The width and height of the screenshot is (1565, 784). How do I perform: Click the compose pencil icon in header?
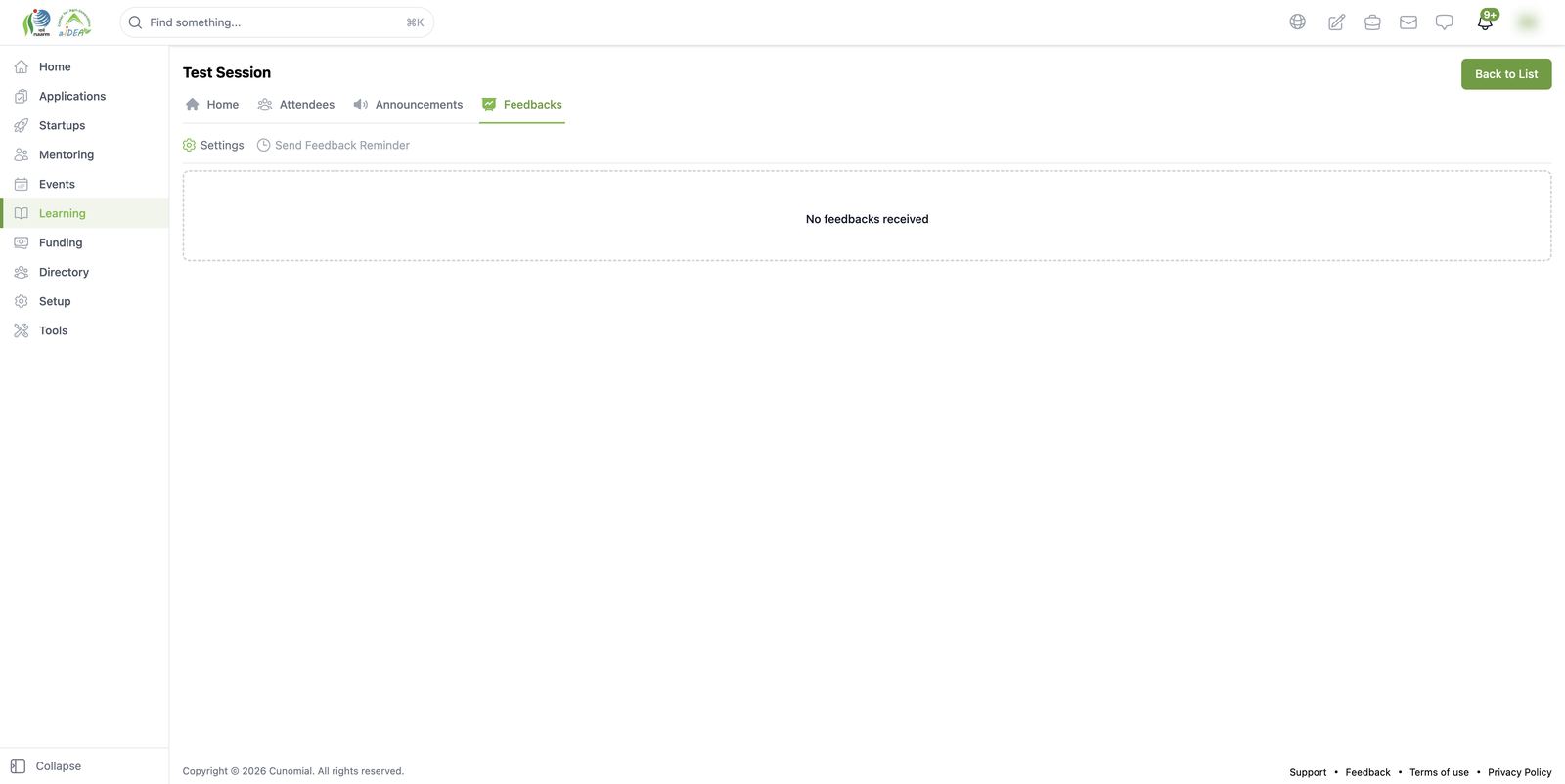[x=1336, y=22]
